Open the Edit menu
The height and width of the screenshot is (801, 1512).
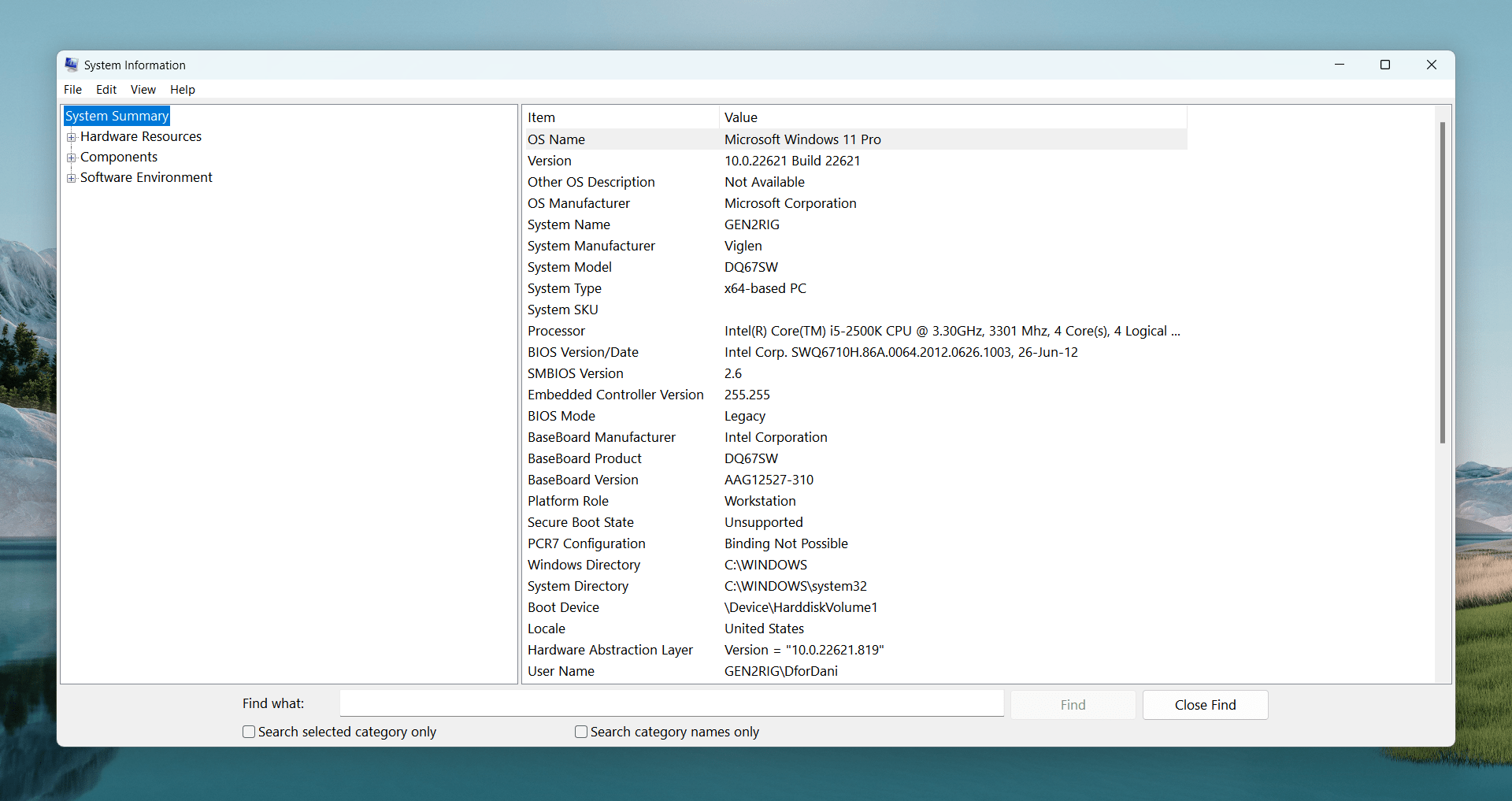pos(106,89)
